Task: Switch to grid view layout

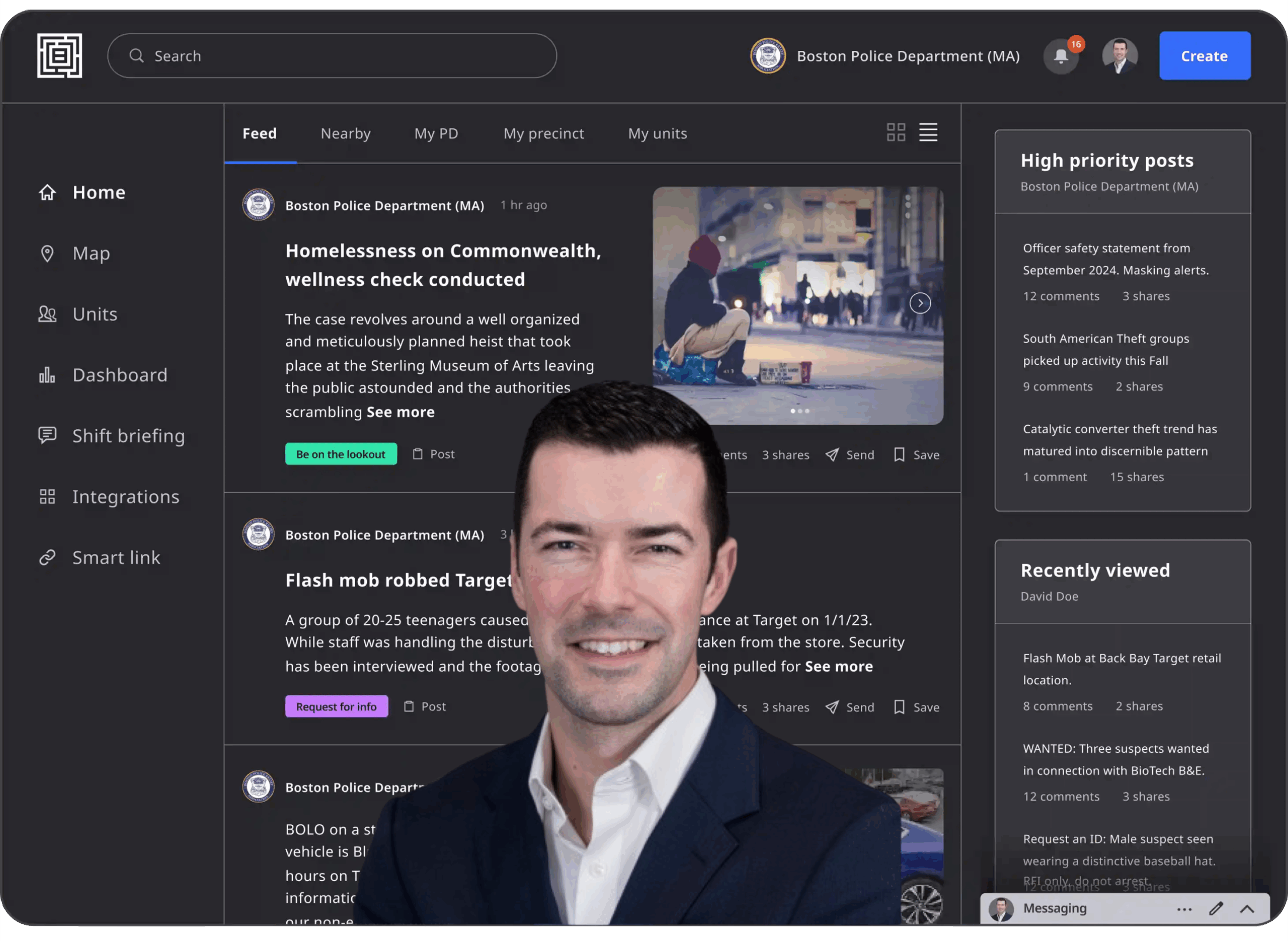Action: point(896,132)
